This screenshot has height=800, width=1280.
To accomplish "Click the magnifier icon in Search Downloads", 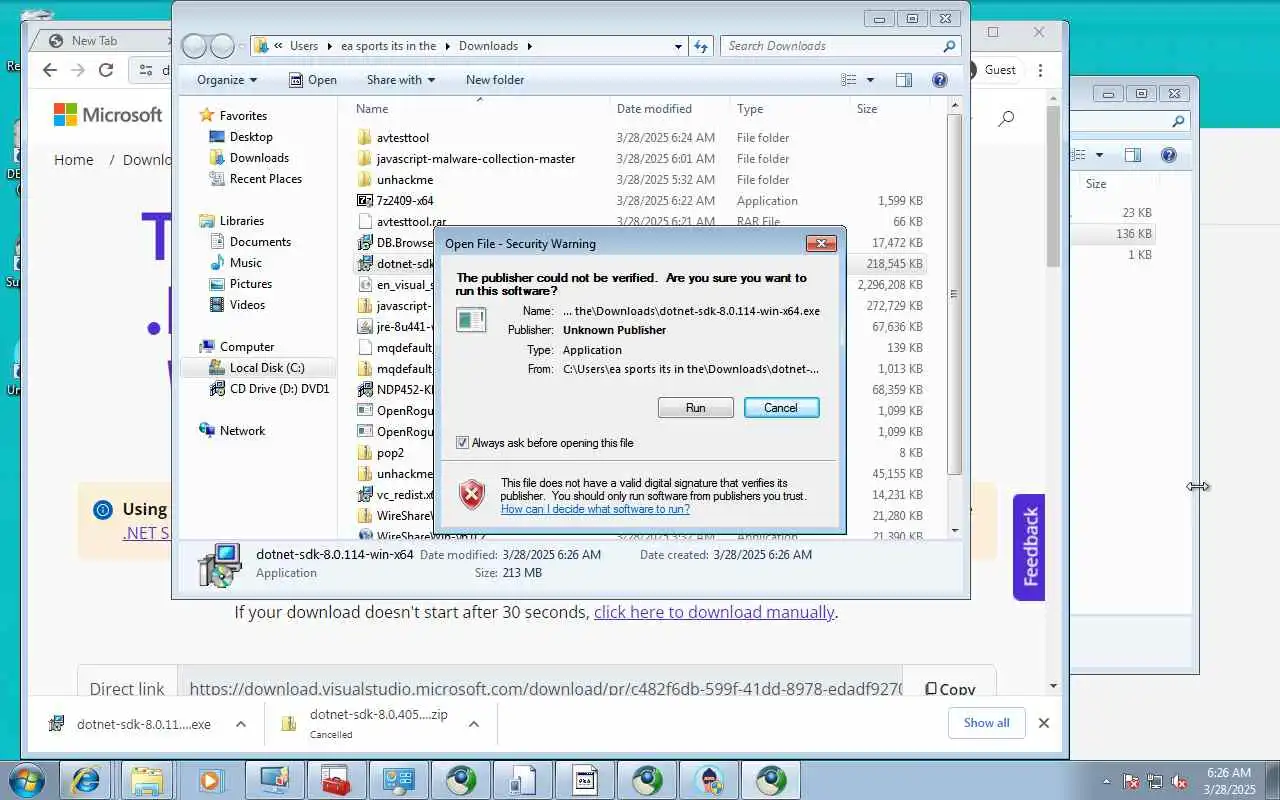I will pyautogui.click(x=949, y=46).
